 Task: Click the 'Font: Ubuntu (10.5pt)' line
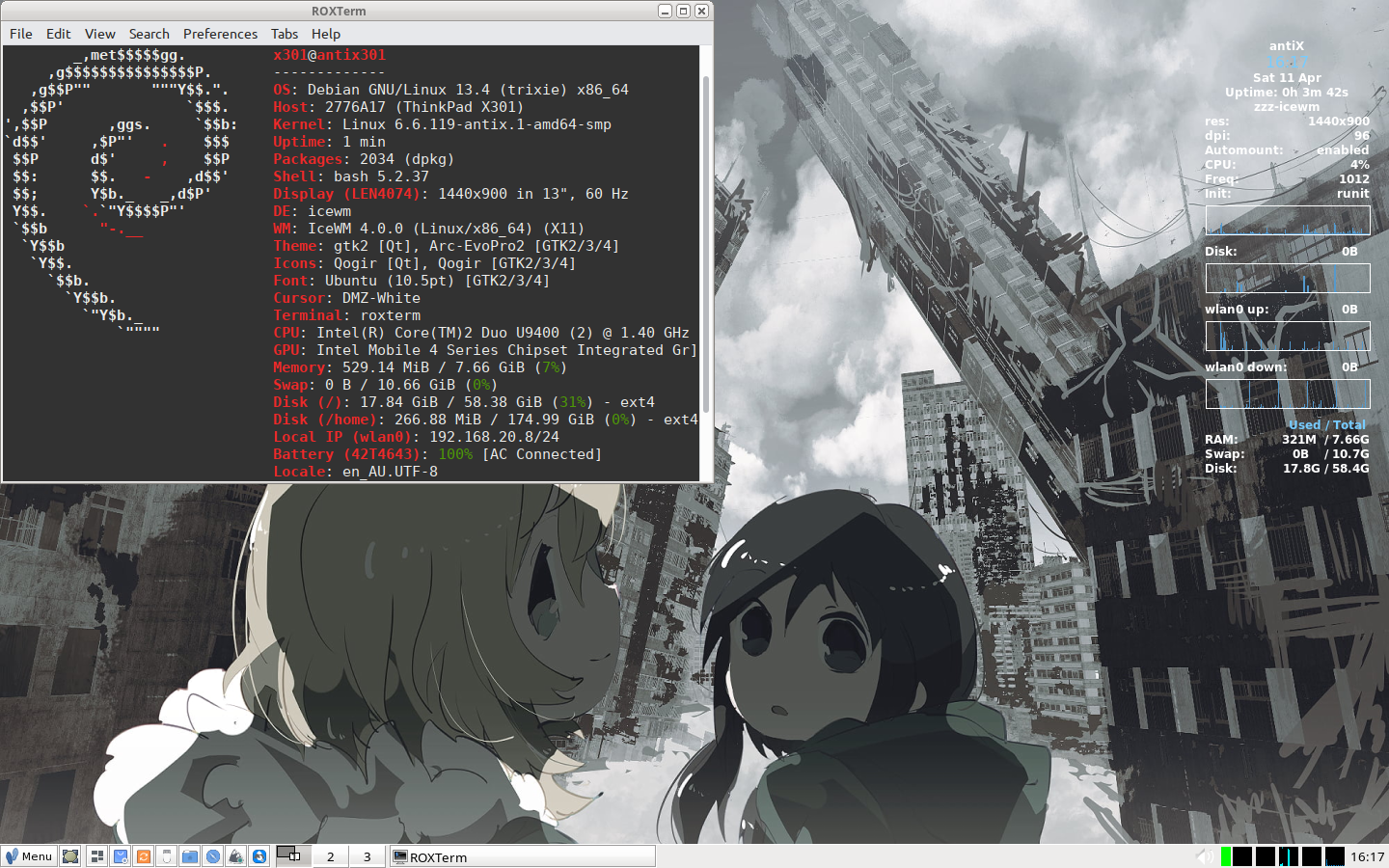[412, 281]
